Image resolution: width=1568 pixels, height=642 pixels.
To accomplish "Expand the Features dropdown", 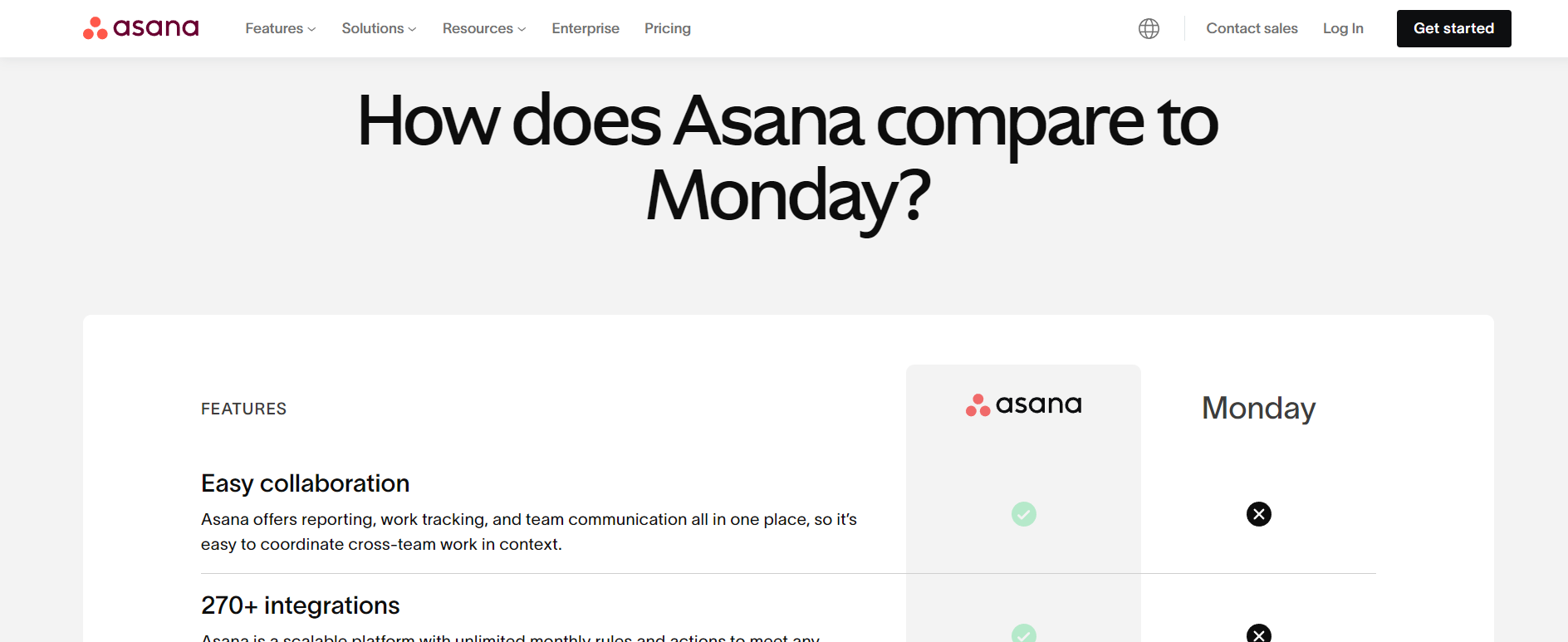I will (280, 27).
